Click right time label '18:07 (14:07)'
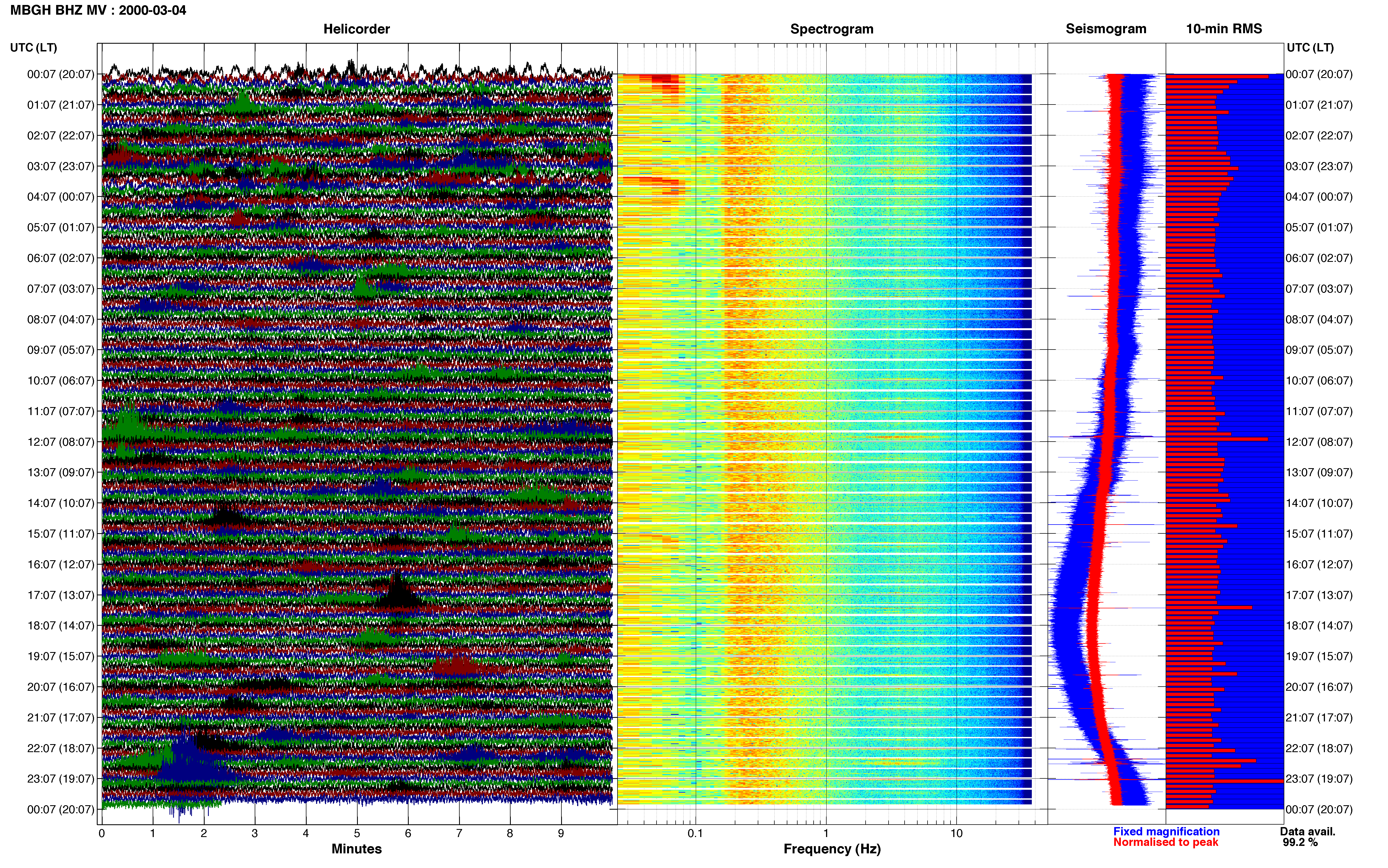The height and width of the screenshot is (868, 1388). pos(1319,626)
